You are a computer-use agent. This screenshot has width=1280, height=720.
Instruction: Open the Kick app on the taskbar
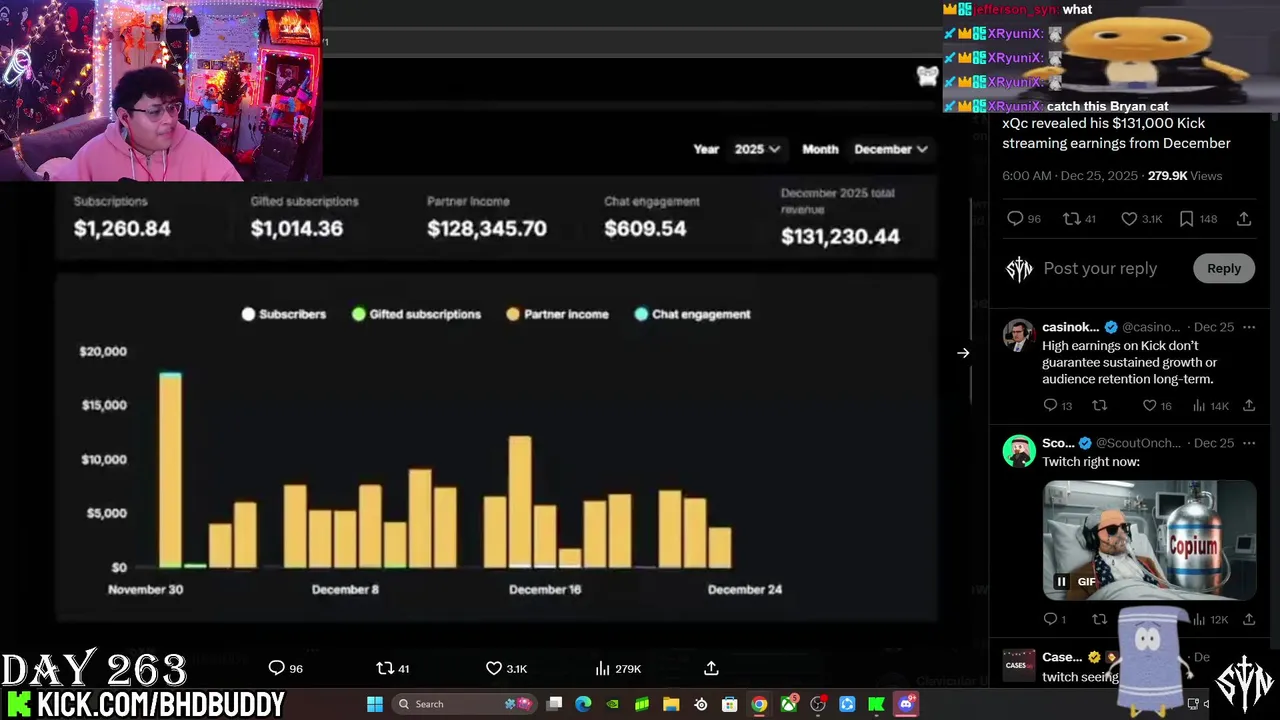(876, 704)
